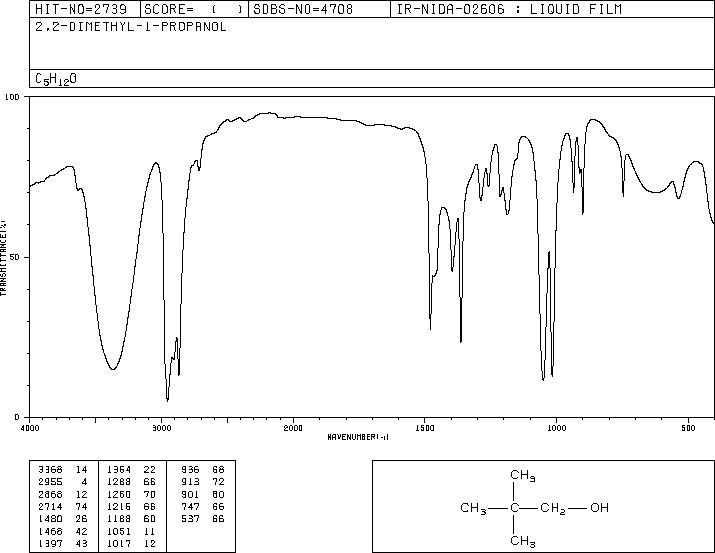The height and width of the screenshot is (553, 715).
Task: Click the left CH3 group in structure
Action: (473, 508)
